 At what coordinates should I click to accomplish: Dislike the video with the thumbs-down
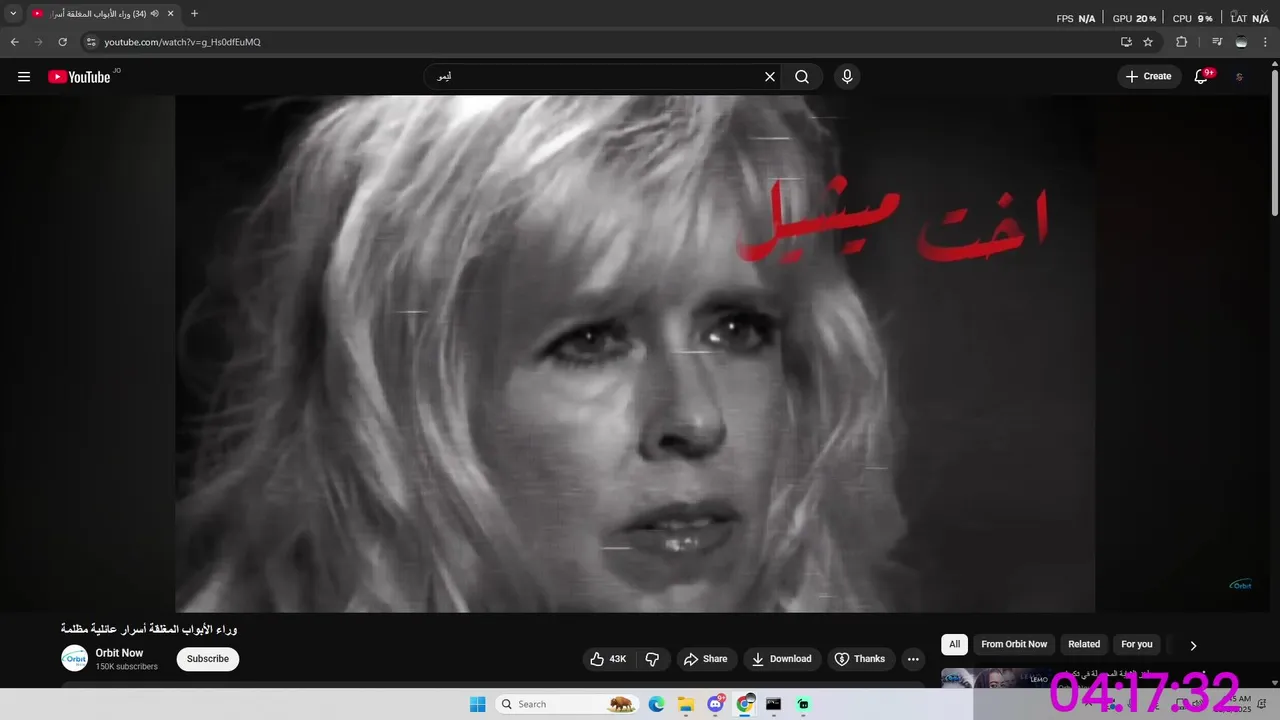coord(652,659)
